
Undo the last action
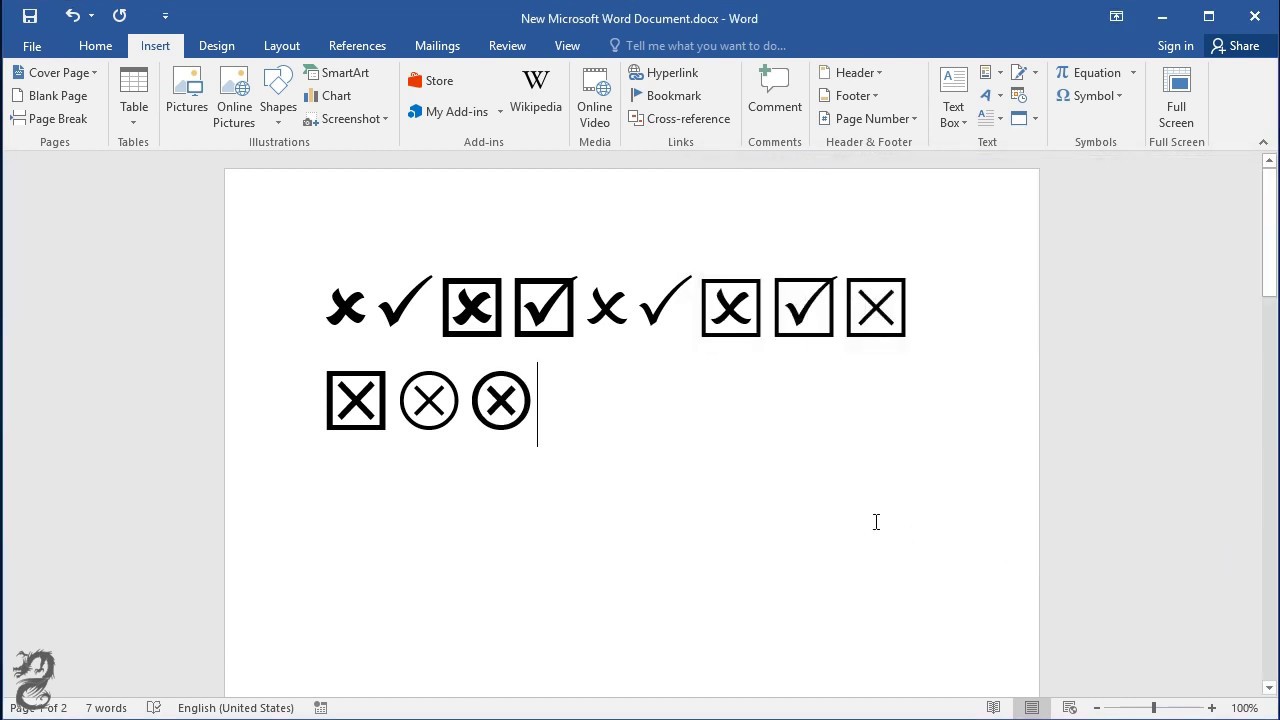coord(72,16)
